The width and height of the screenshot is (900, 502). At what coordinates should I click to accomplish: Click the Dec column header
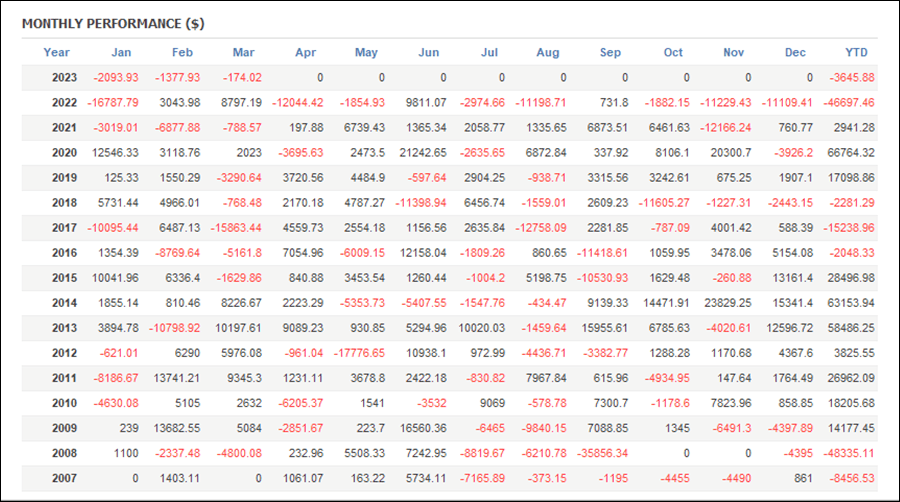[795, 52]
